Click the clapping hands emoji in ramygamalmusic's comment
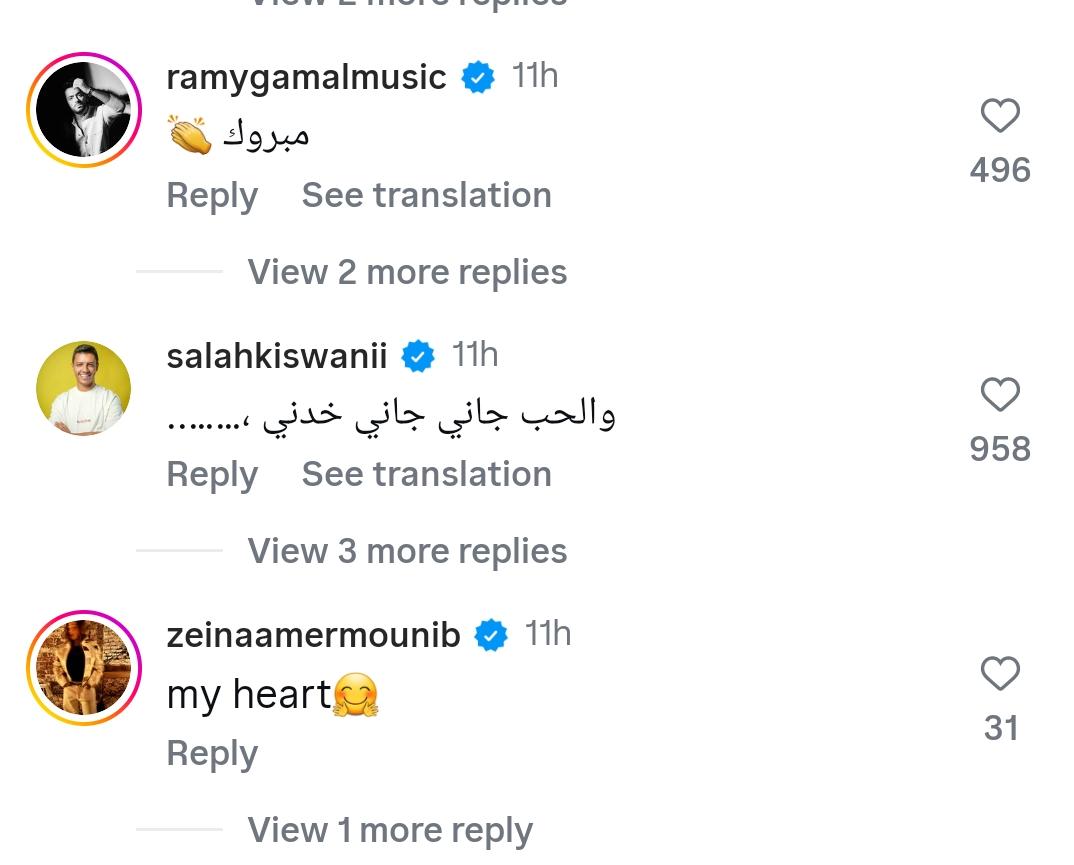Viewport: 1074px width, 865px height. [x=192, y=134]
